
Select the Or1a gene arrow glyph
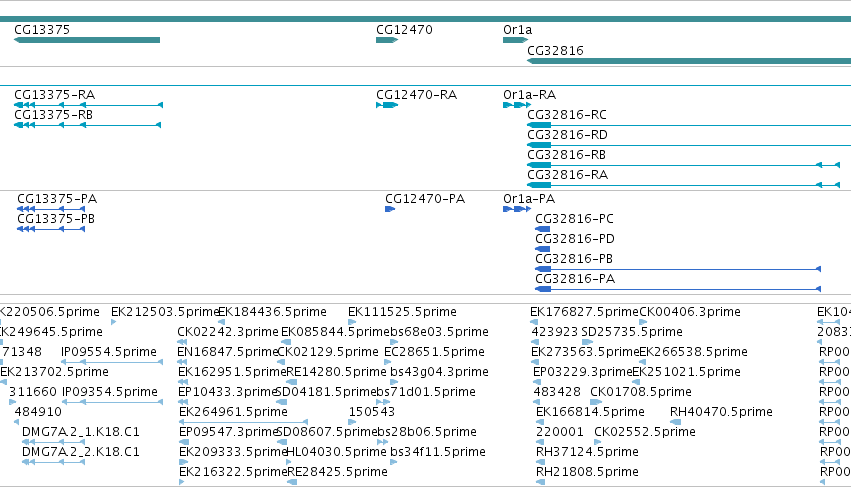click(516, 40)
